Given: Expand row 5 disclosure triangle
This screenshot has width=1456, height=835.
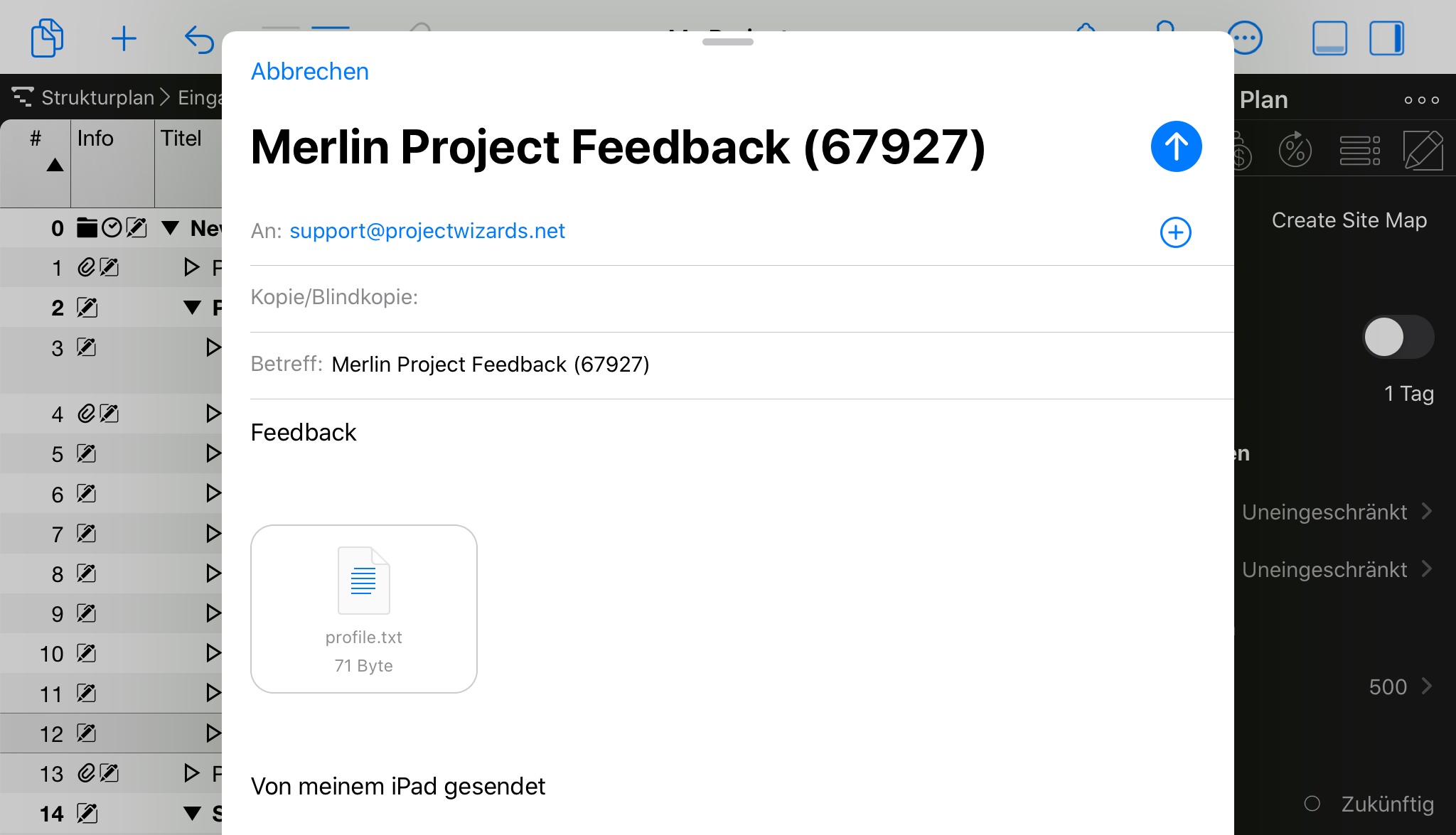Looking at the screenshot, I should tap(213, 453).
